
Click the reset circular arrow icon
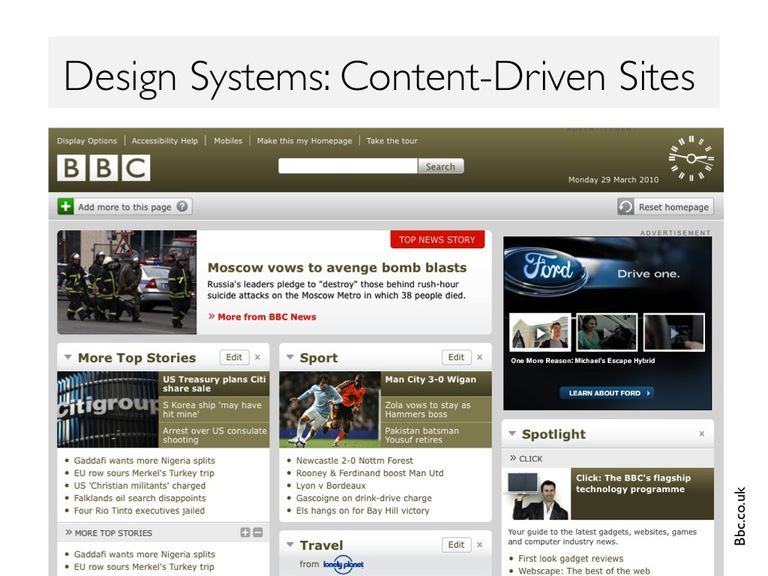click(x=625, y=207)
